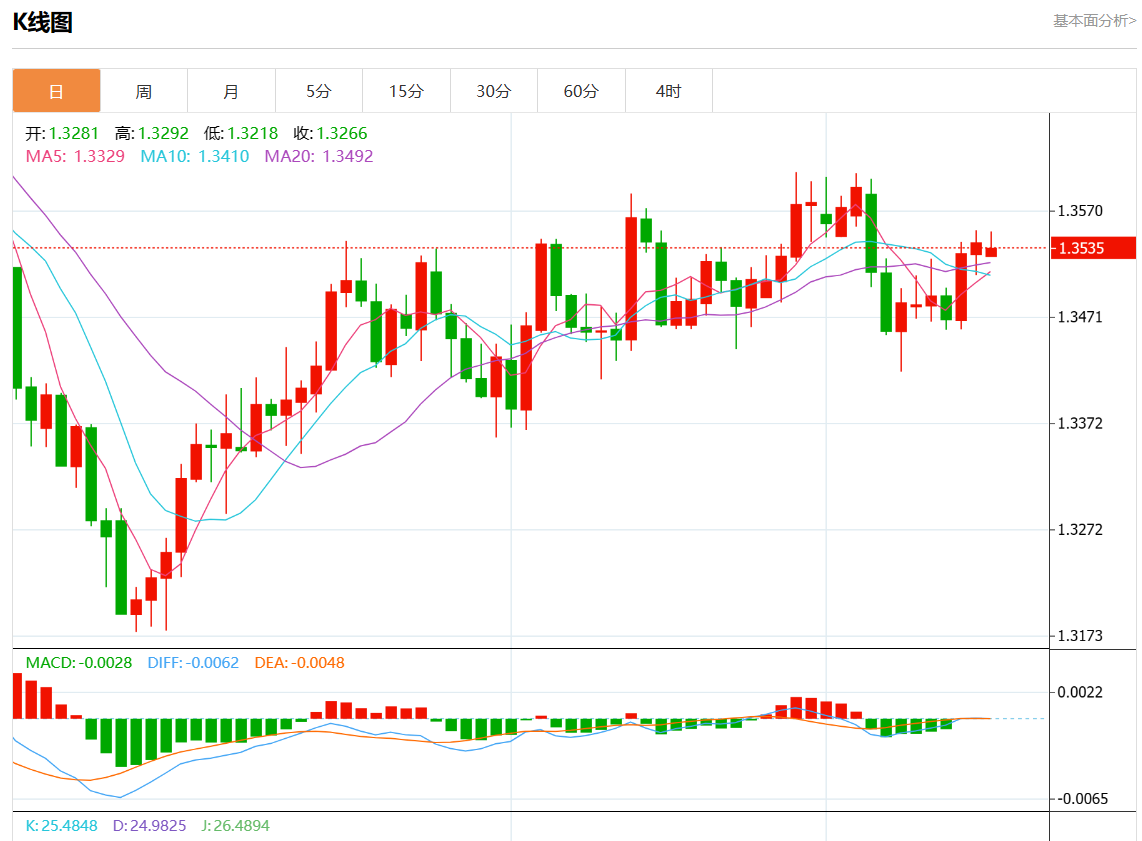Image resolution: width=1142 pixels, height=841 pixels.
Task: Select the 日 daily chart tab
Action: pyautogui.click(x=56, y=91)
